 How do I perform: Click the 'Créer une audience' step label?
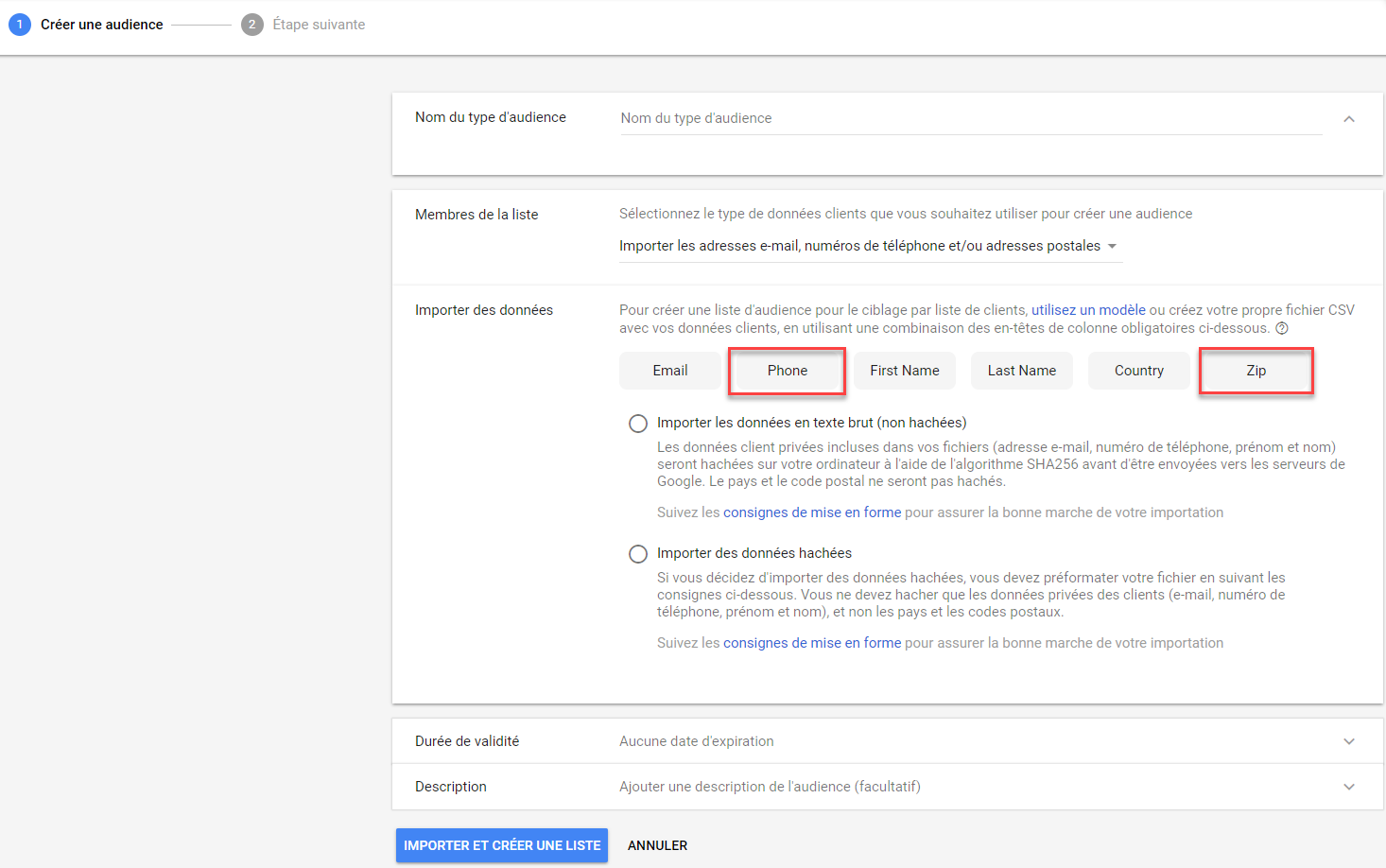coord(102,25)
